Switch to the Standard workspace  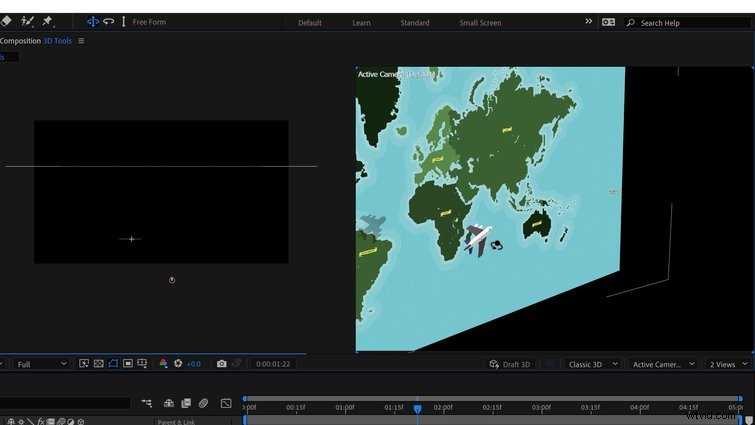(415, 23)
